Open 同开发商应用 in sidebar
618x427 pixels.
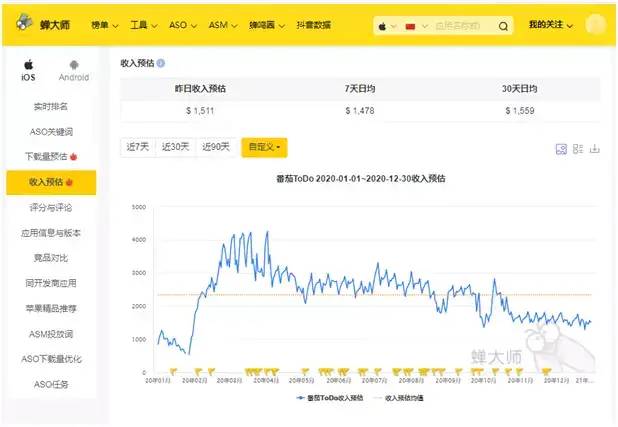[x=51, y=283]
